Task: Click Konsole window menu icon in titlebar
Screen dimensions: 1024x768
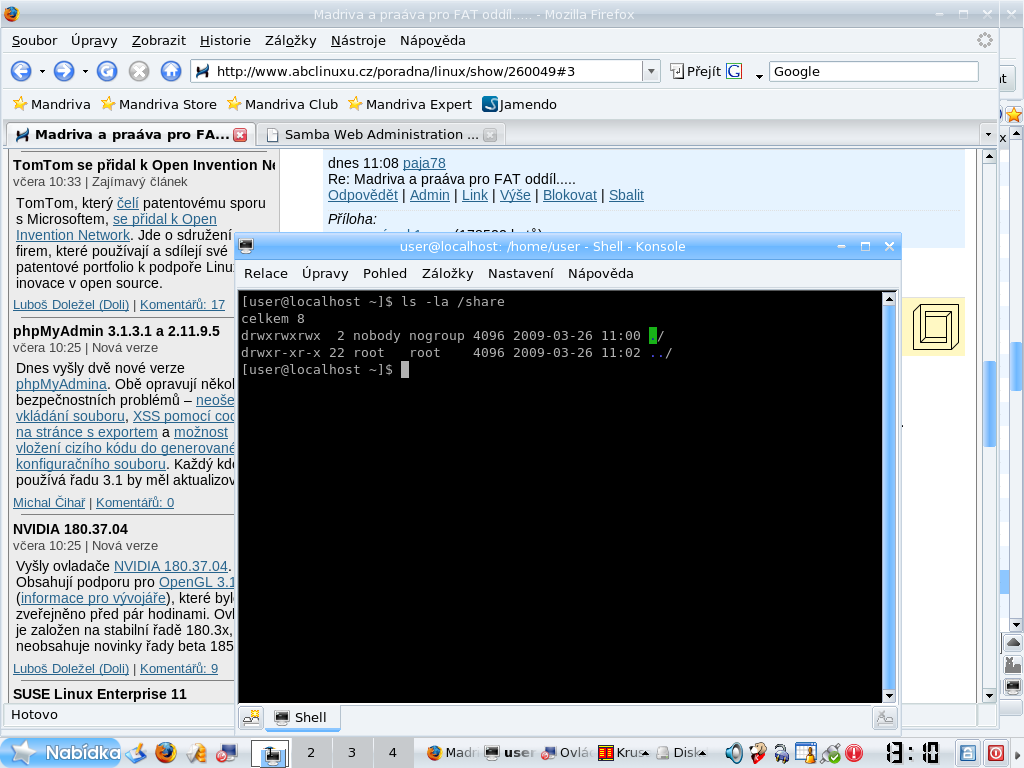Action: (x=246, y=246)
